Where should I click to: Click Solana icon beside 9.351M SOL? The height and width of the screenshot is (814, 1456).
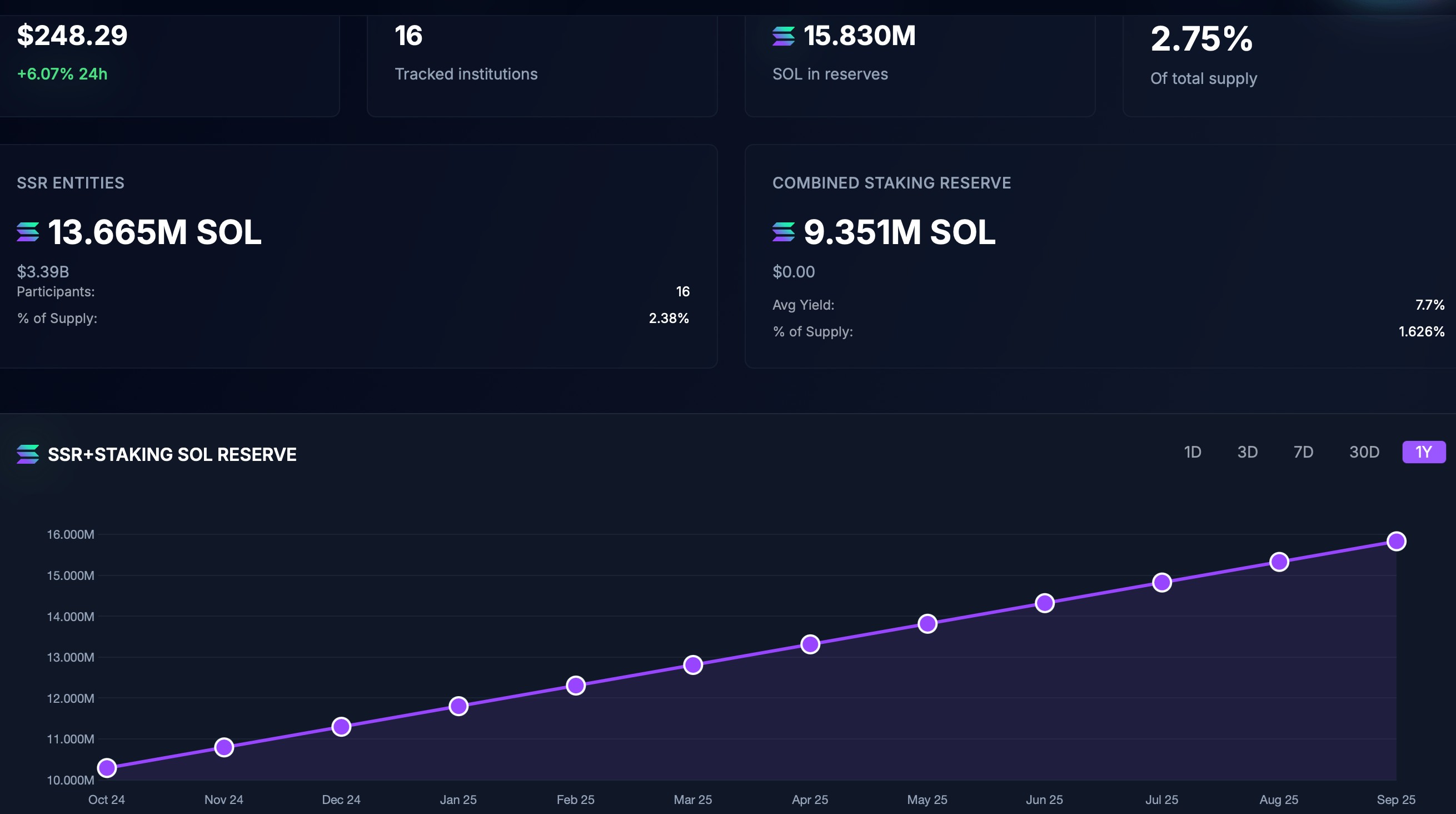click(784, 232)
